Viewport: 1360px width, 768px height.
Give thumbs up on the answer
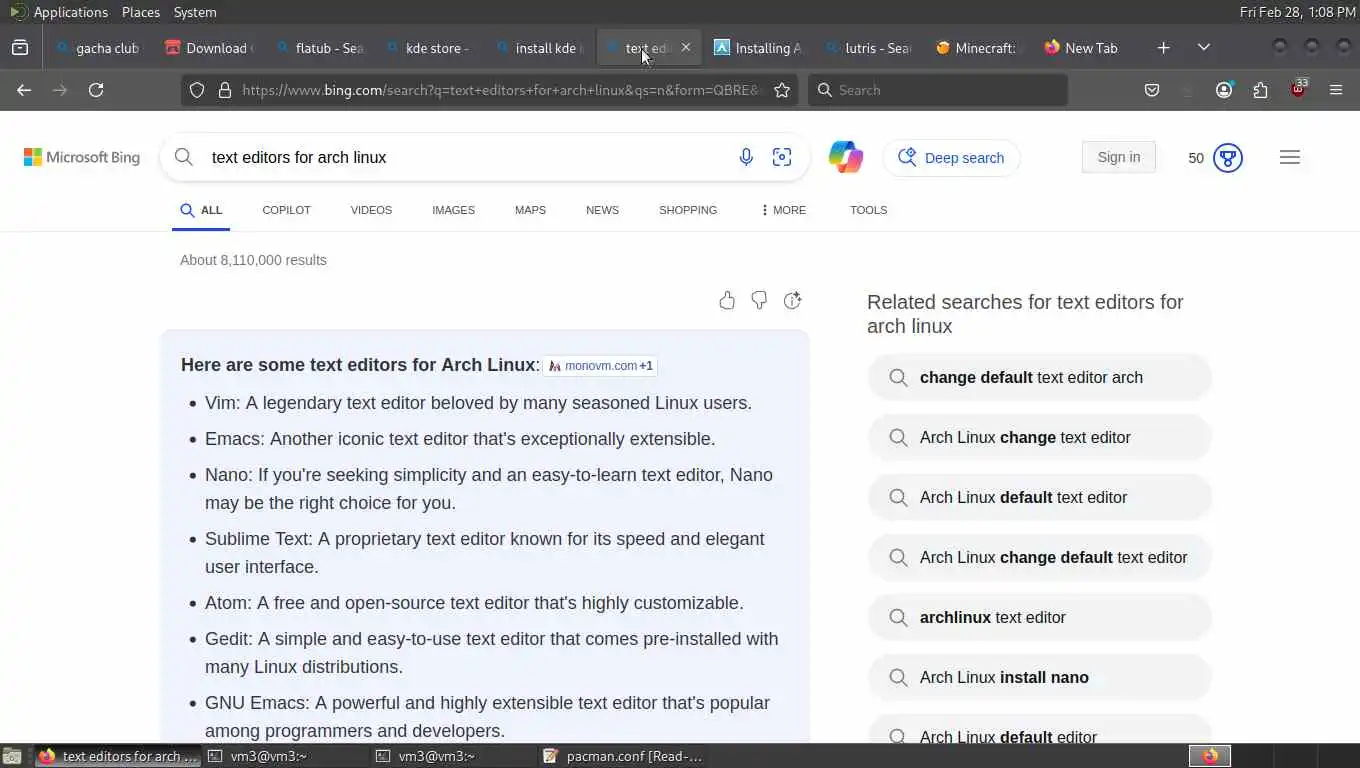tap(727, 301)
